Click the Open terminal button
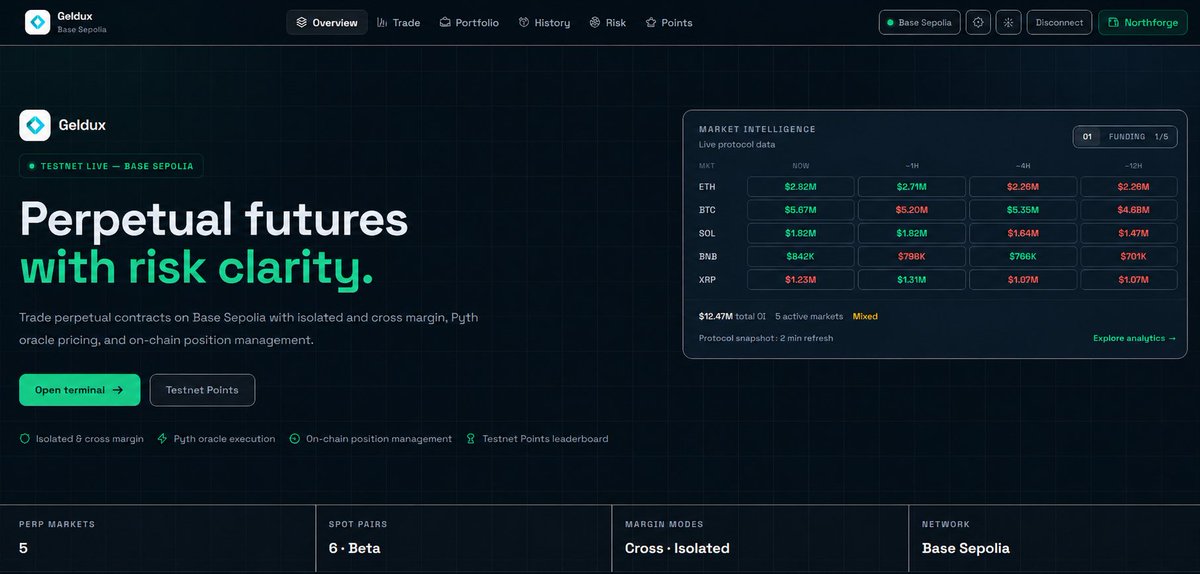The height and width of the screenshot is (574, 1200). (x=79, y=390)
